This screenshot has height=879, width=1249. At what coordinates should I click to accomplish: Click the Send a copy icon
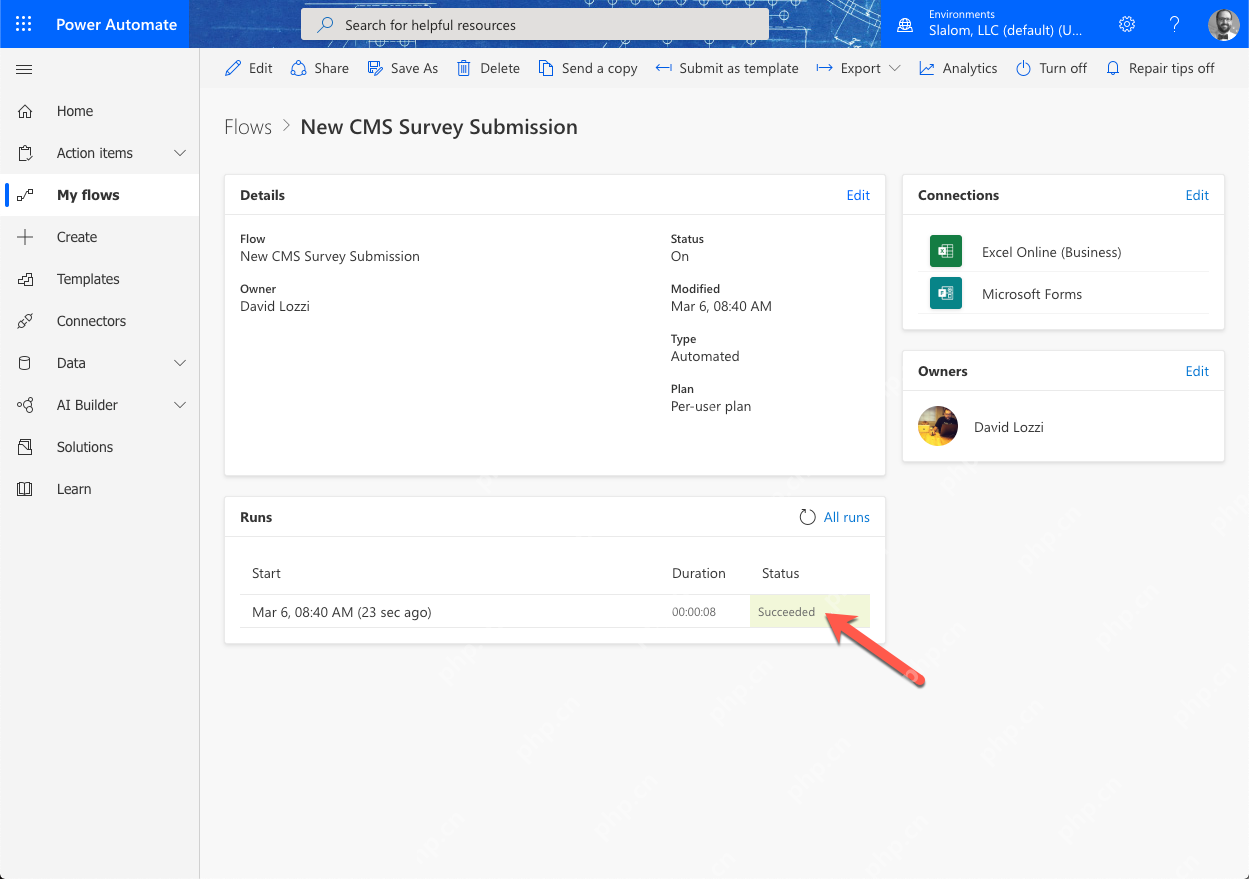546,68
